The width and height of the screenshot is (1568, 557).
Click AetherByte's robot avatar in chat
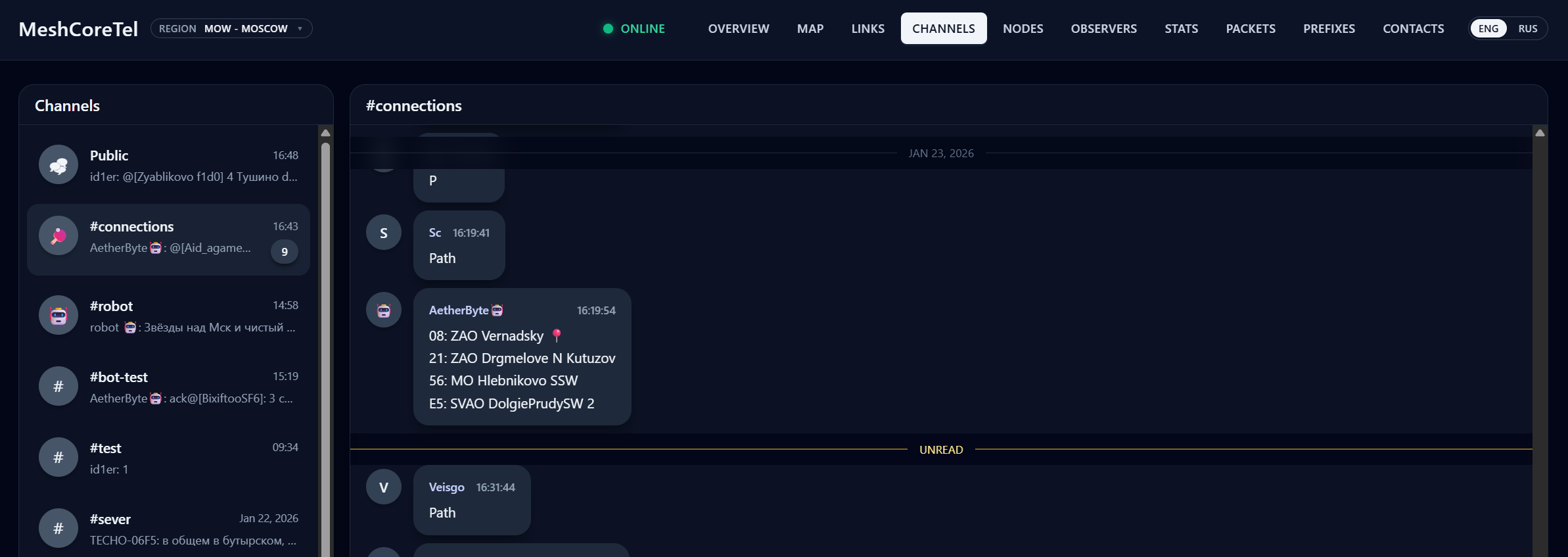pos(384,310)
